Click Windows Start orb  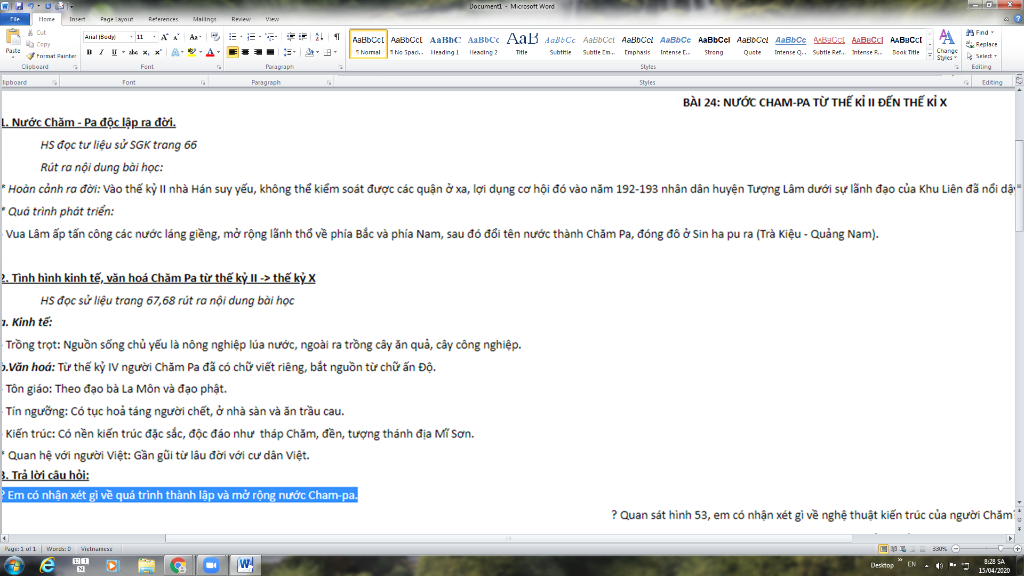[14, 566]
